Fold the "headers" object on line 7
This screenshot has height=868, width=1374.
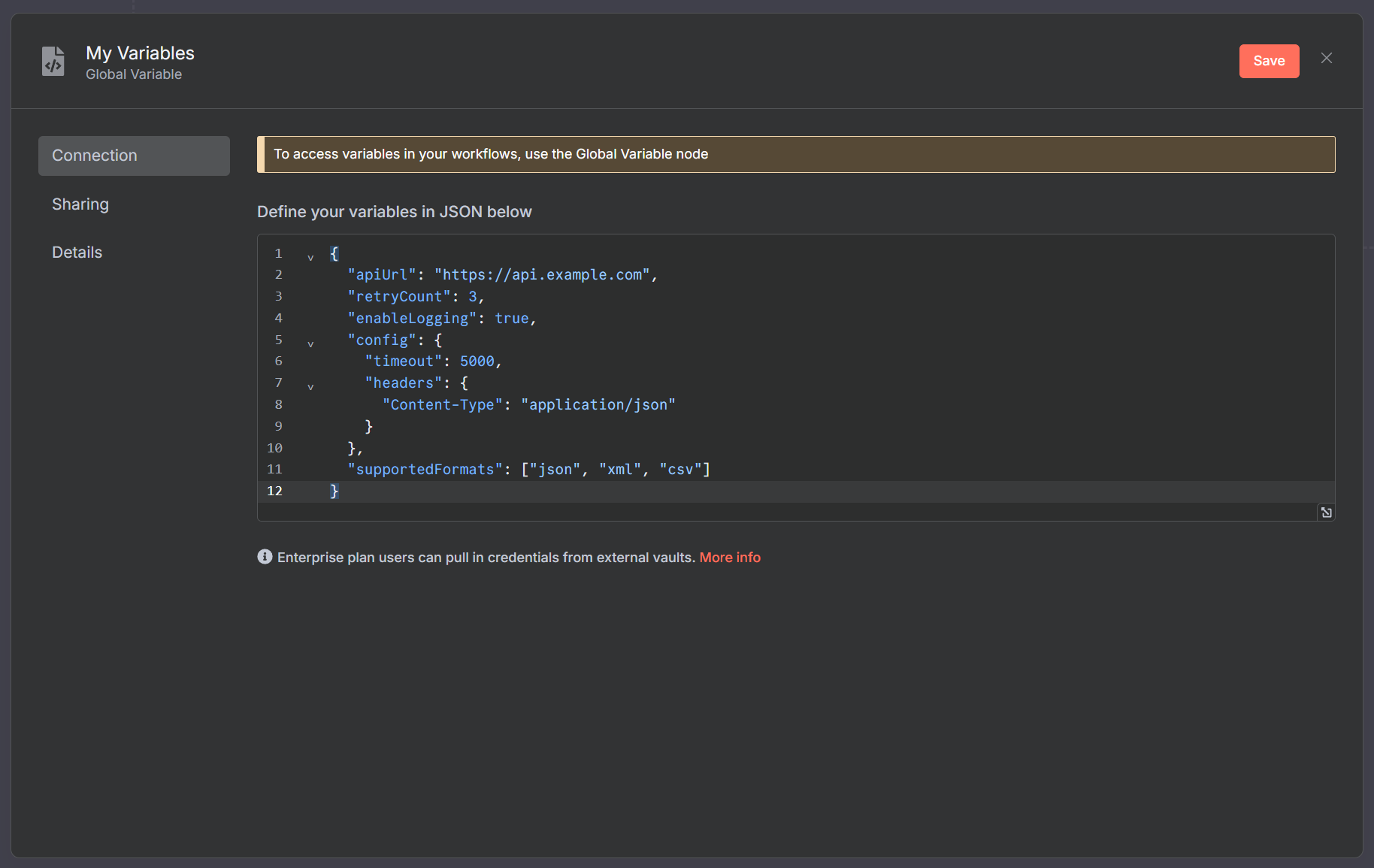pyautogui.click(x=310, y=387)
